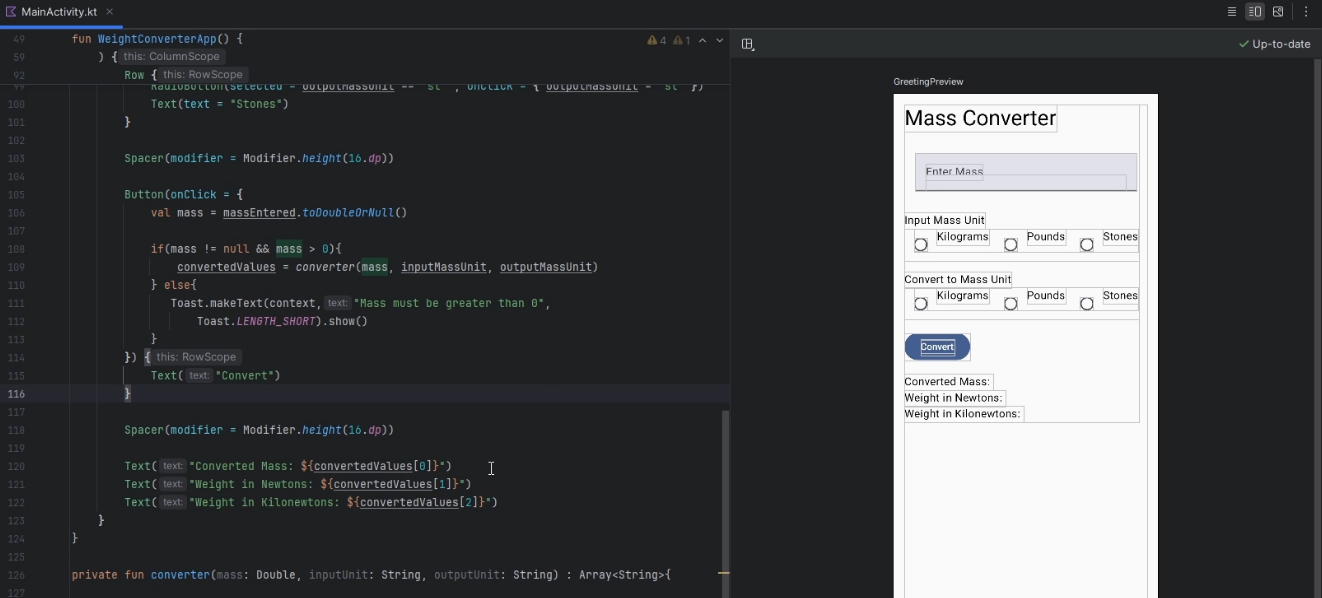The height and width of the screenshot is (598, 1322).
Task: Select the Input Mass Unit Pounds radio button
Action: tap(1011, 245)
